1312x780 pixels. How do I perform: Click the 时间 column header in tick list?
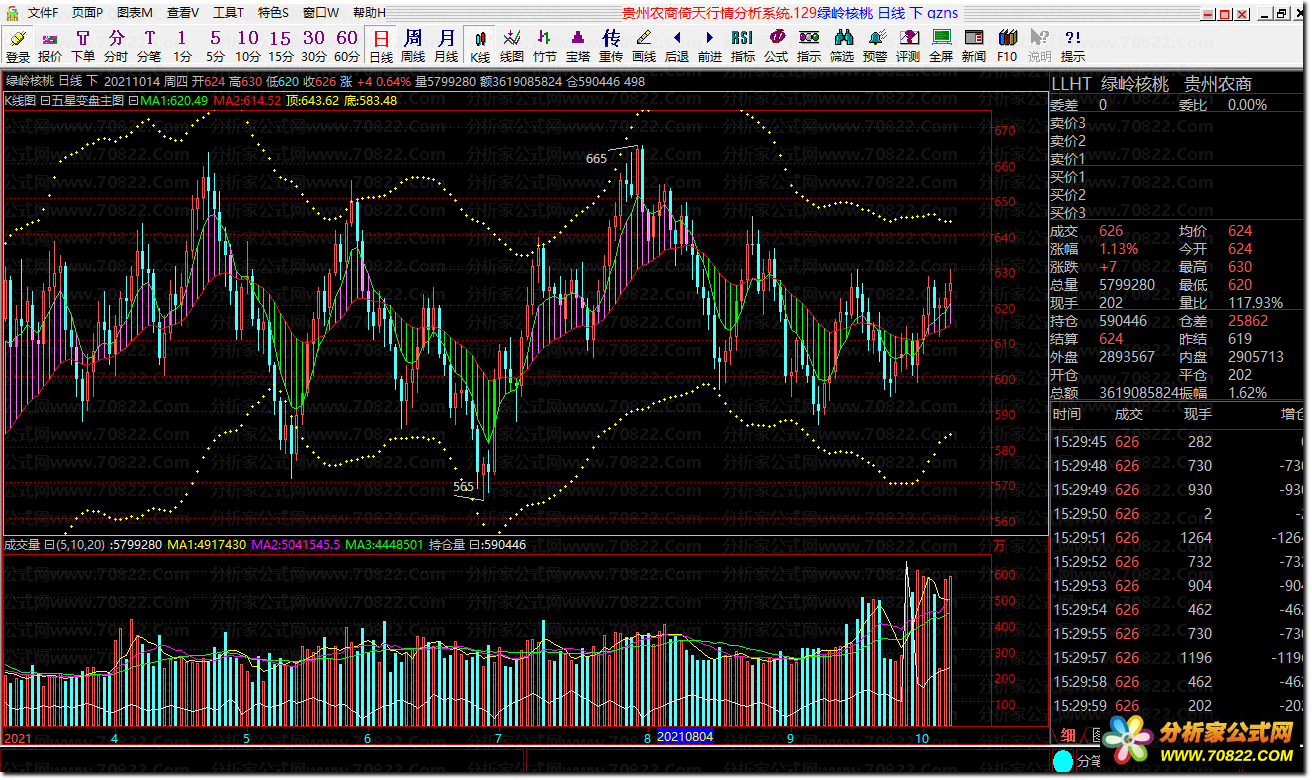pyautogui.click(x=1067, y=414)
